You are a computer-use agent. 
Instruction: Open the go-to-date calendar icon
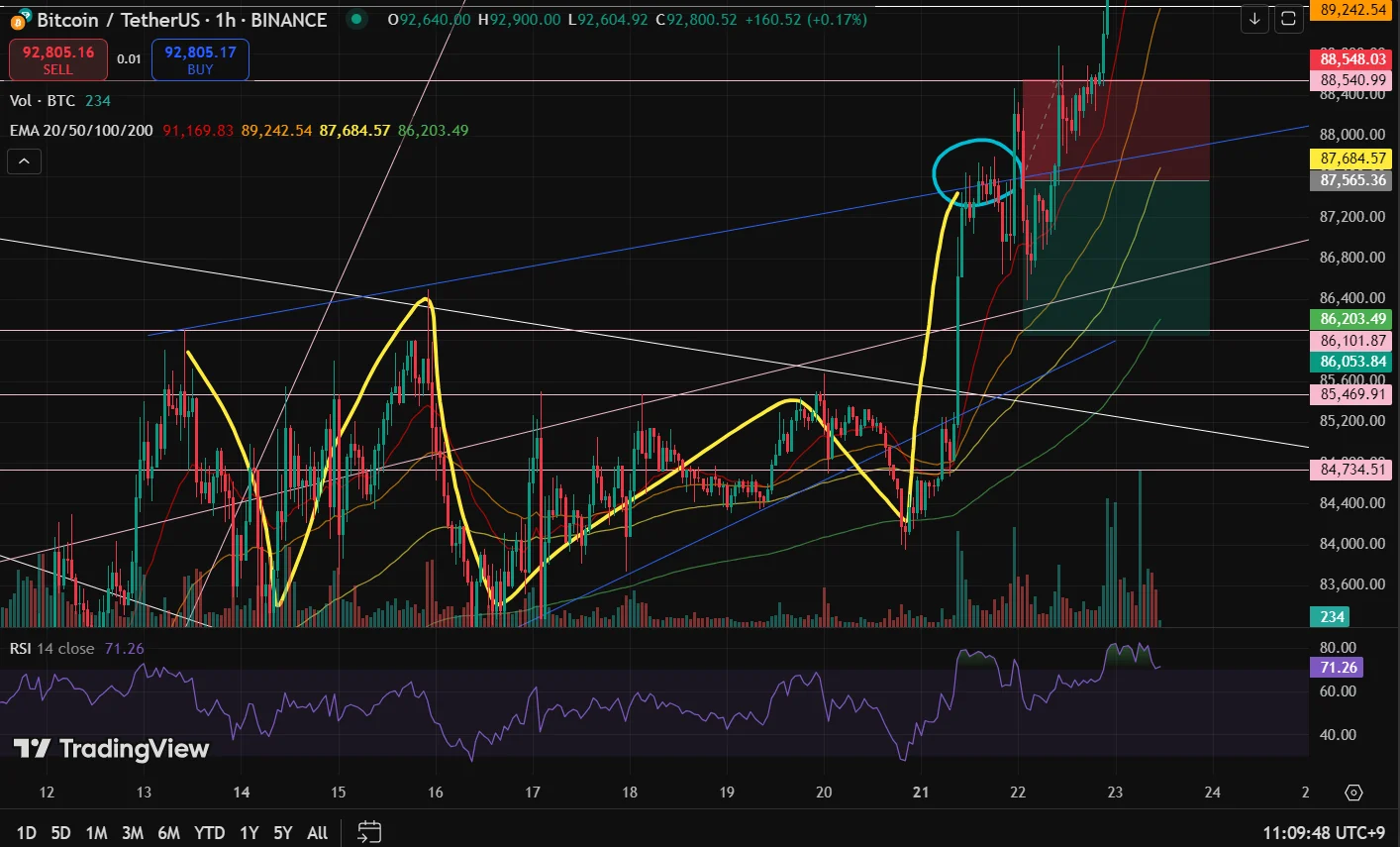(x=369, y=832)
